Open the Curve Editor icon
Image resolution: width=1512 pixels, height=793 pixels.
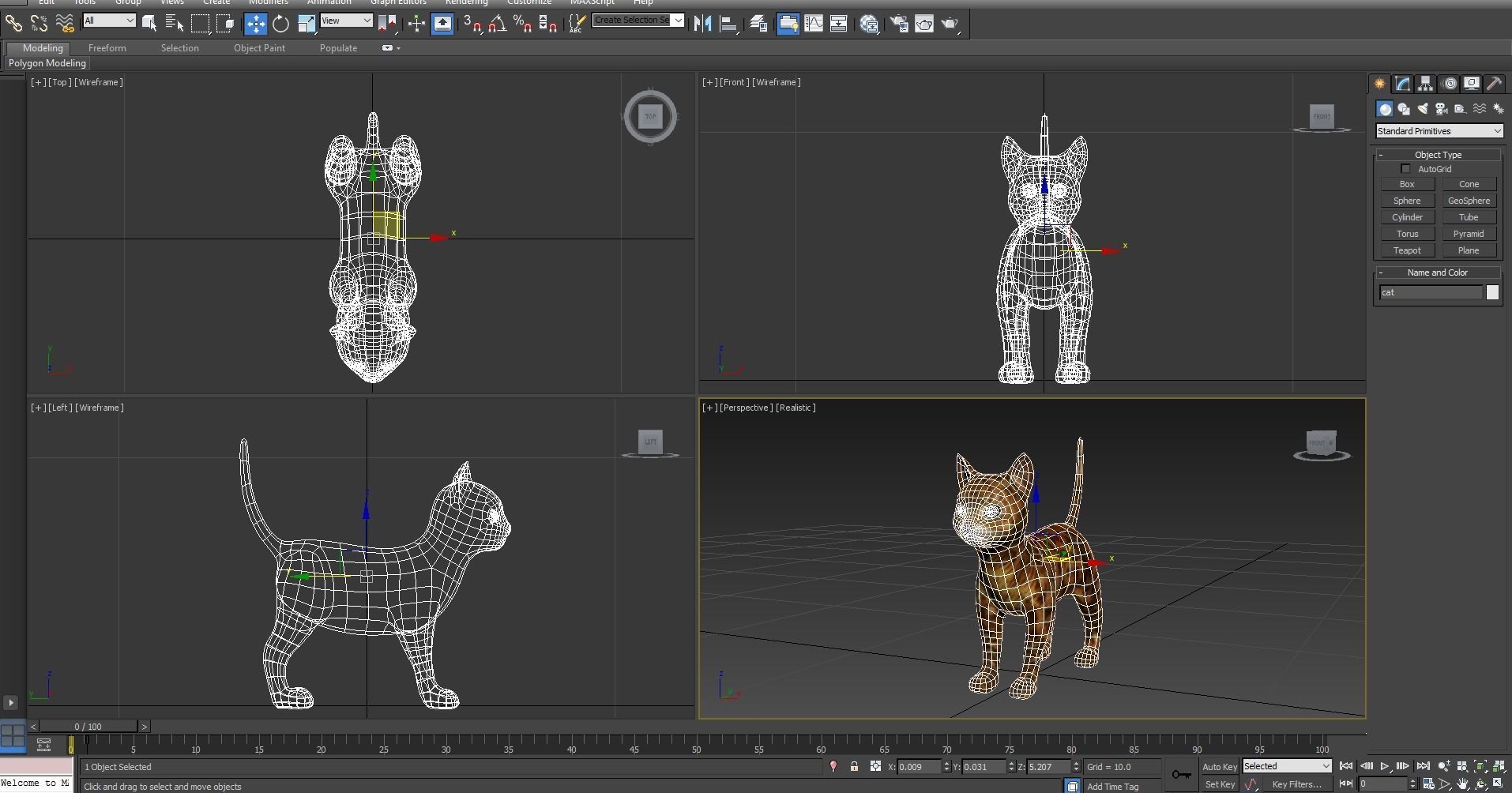click(813, 24)
